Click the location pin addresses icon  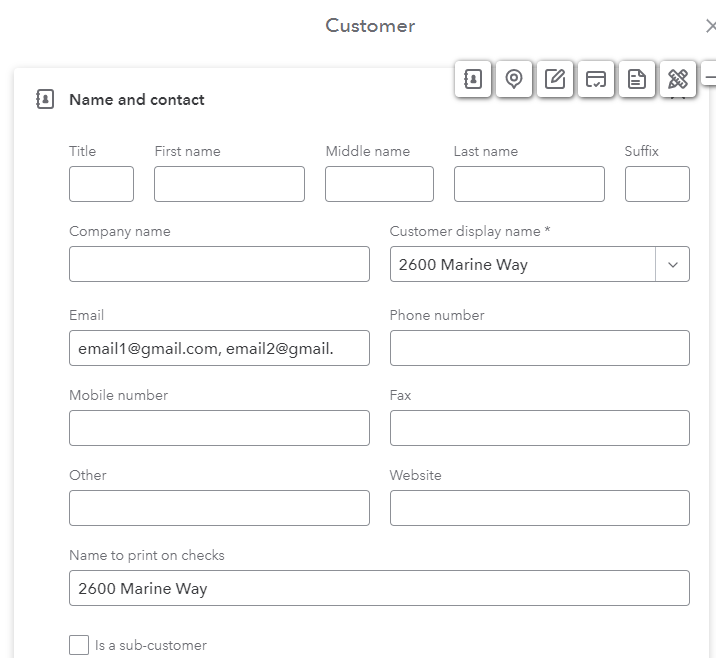[514, 79]
